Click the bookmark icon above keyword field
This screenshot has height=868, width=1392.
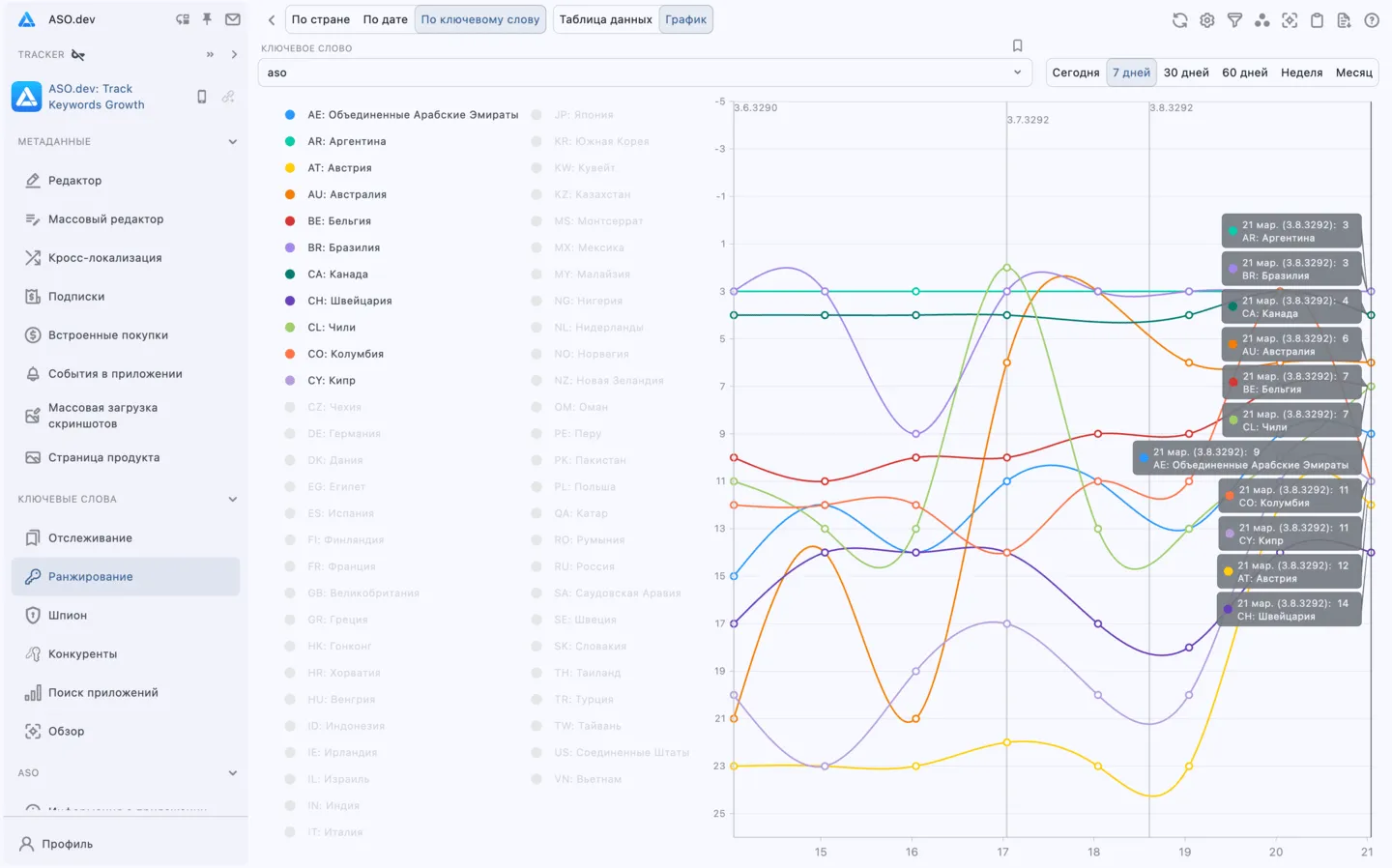(x=1017, y=45)
